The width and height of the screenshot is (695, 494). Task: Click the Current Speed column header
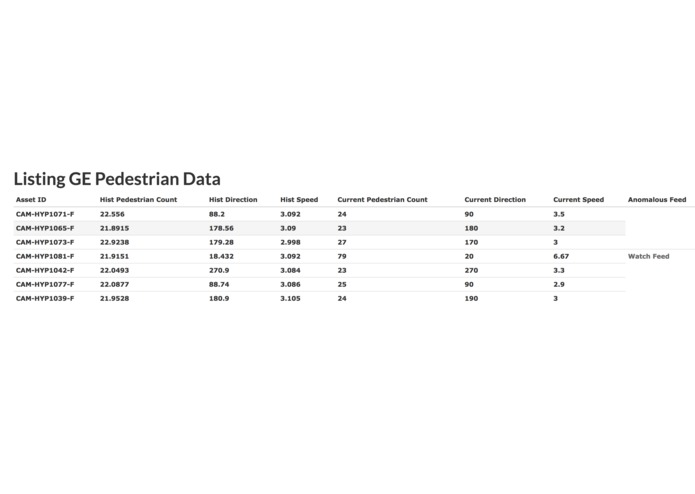tap(578, 199)
